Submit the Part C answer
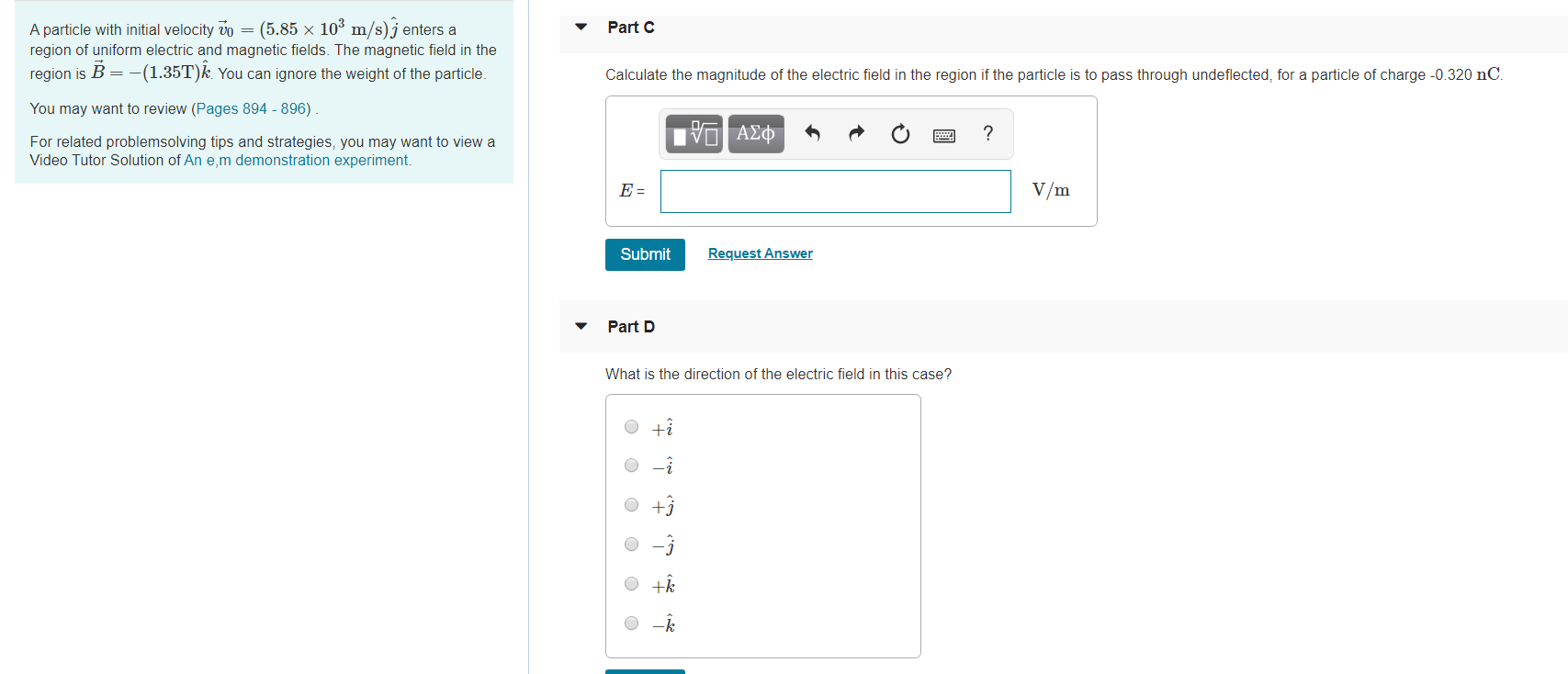This screenshot has width=1568, height=674. [644, 254]
